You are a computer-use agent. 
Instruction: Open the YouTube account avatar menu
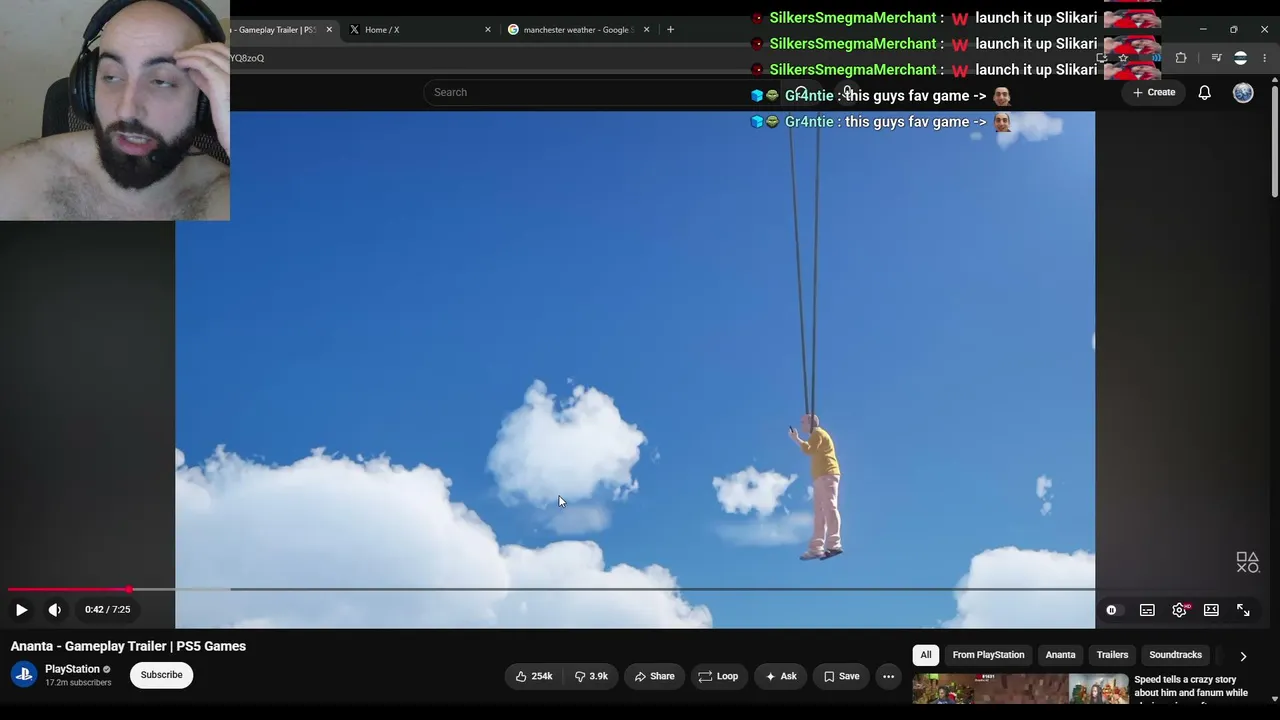[x=1243, y=92]
